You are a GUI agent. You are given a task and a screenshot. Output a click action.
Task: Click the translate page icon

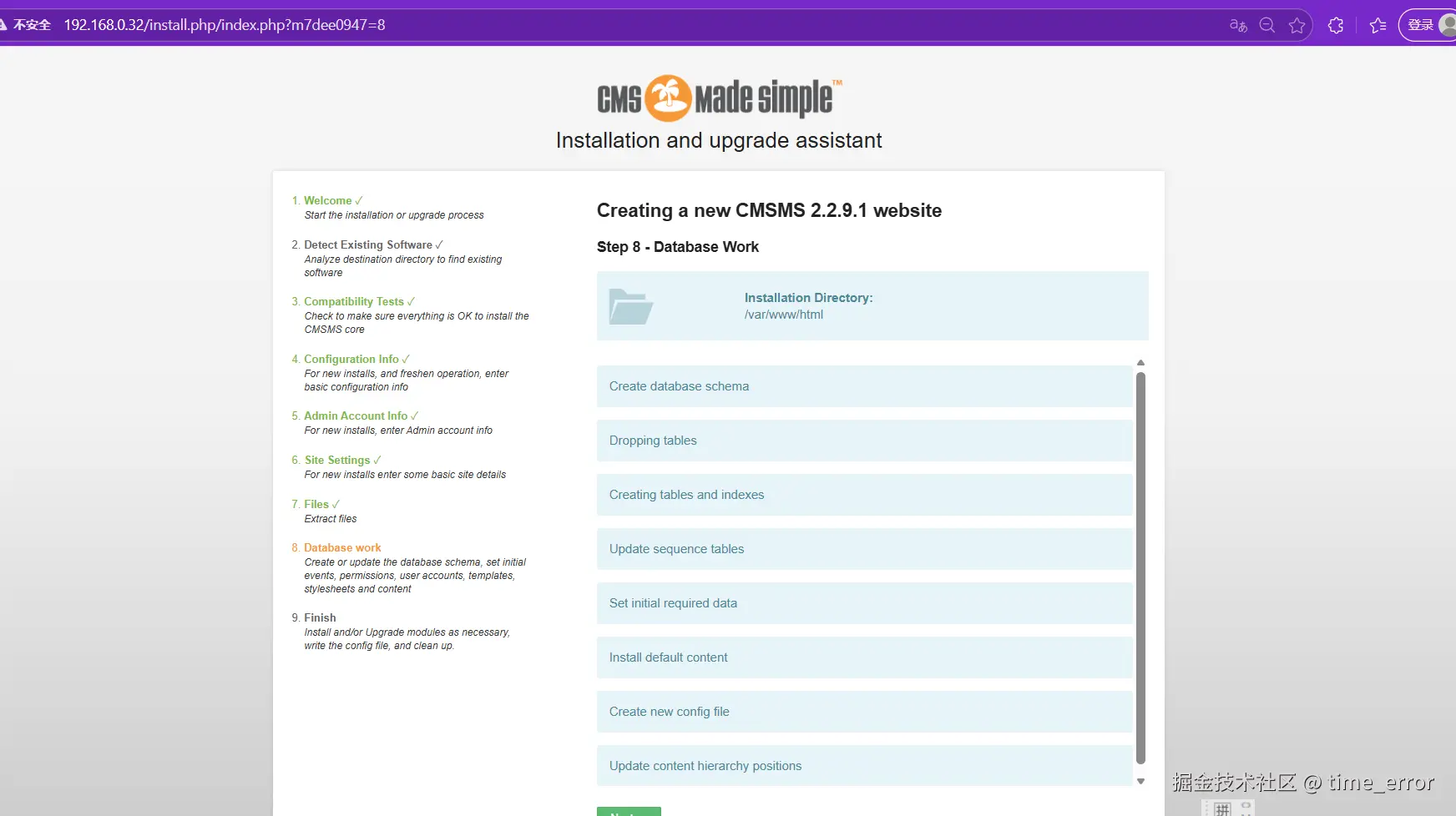tap(1238, 25)
